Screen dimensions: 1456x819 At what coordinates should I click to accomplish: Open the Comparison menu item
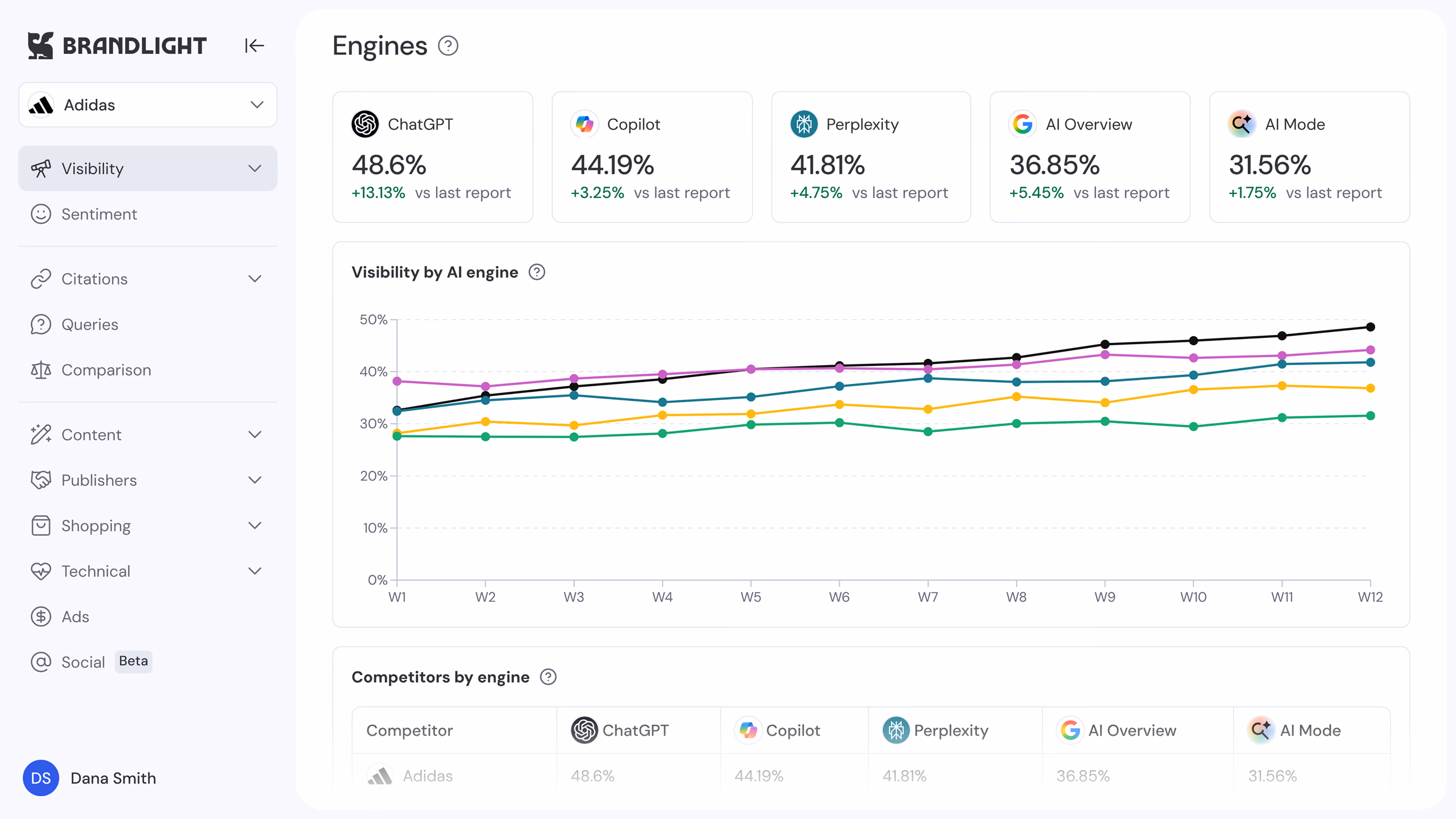148,370
